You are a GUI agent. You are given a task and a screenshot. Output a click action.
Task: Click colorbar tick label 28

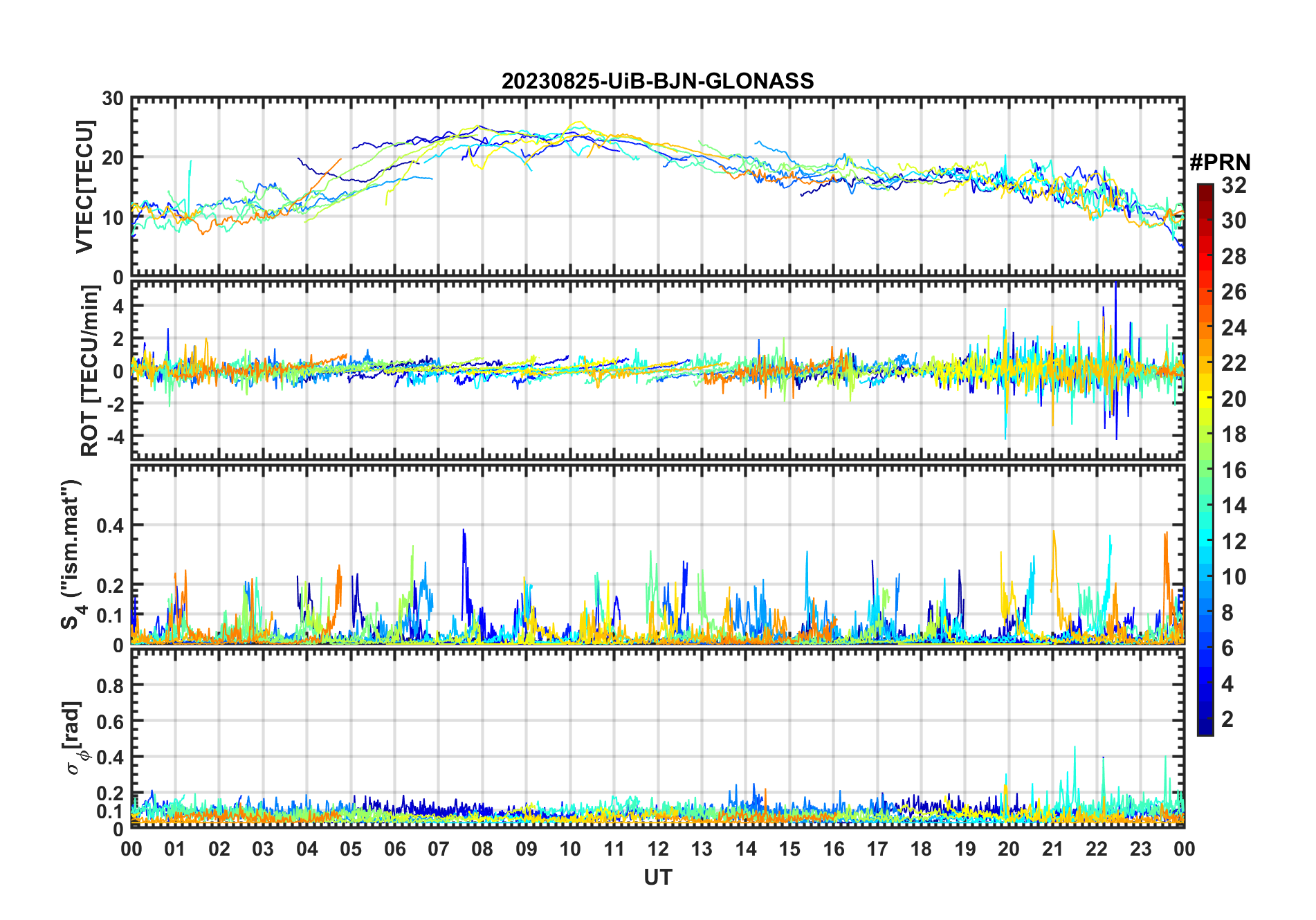tap(1234, 257)
